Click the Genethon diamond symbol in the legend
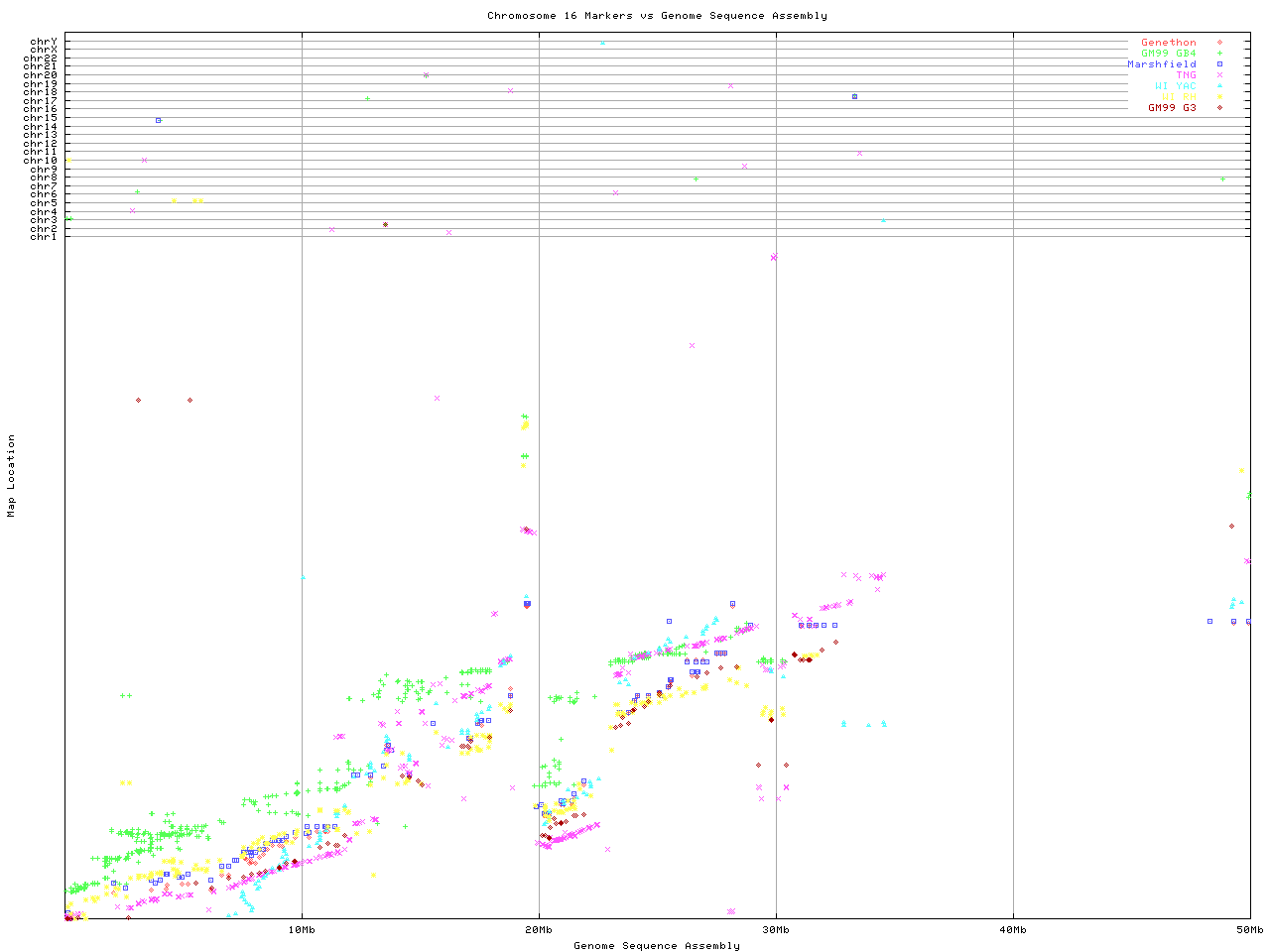This screenshot has width=1270, height=952. 1219,43
